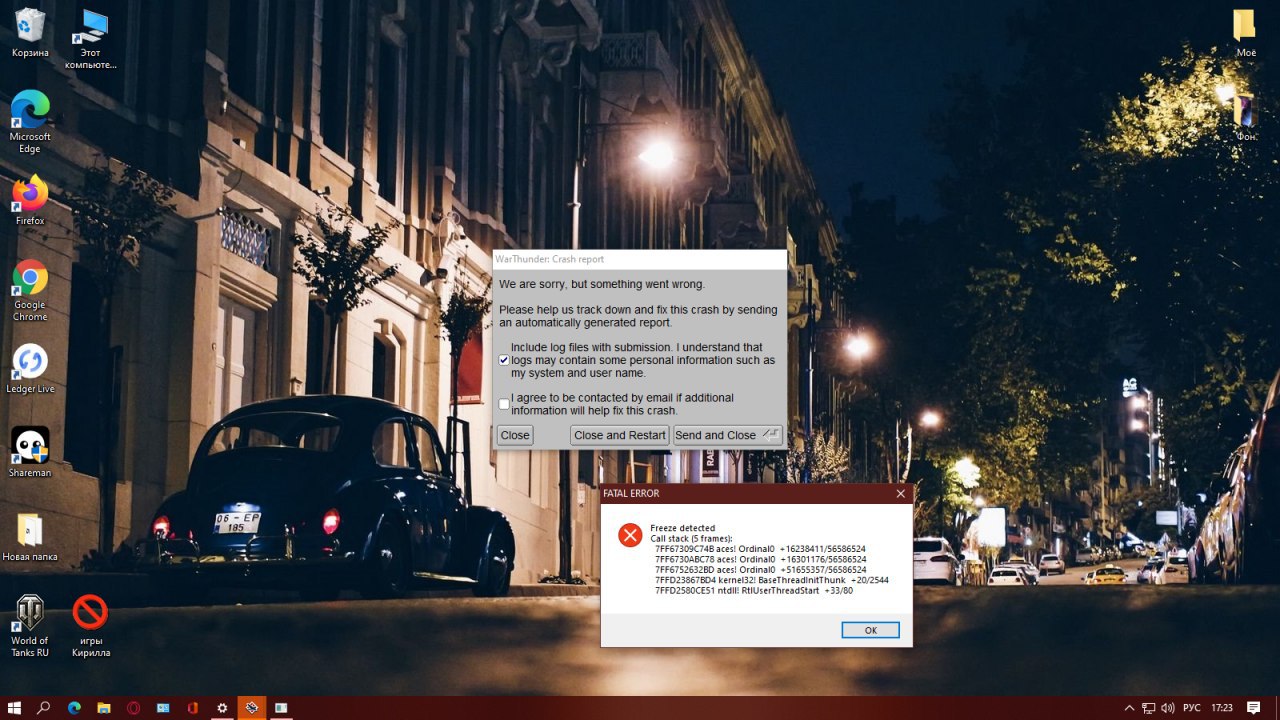Show hidden tray icons chevron
The height and width of the screenshot is (720, 1280).
pyautogui.click(x=1129, y=708)
